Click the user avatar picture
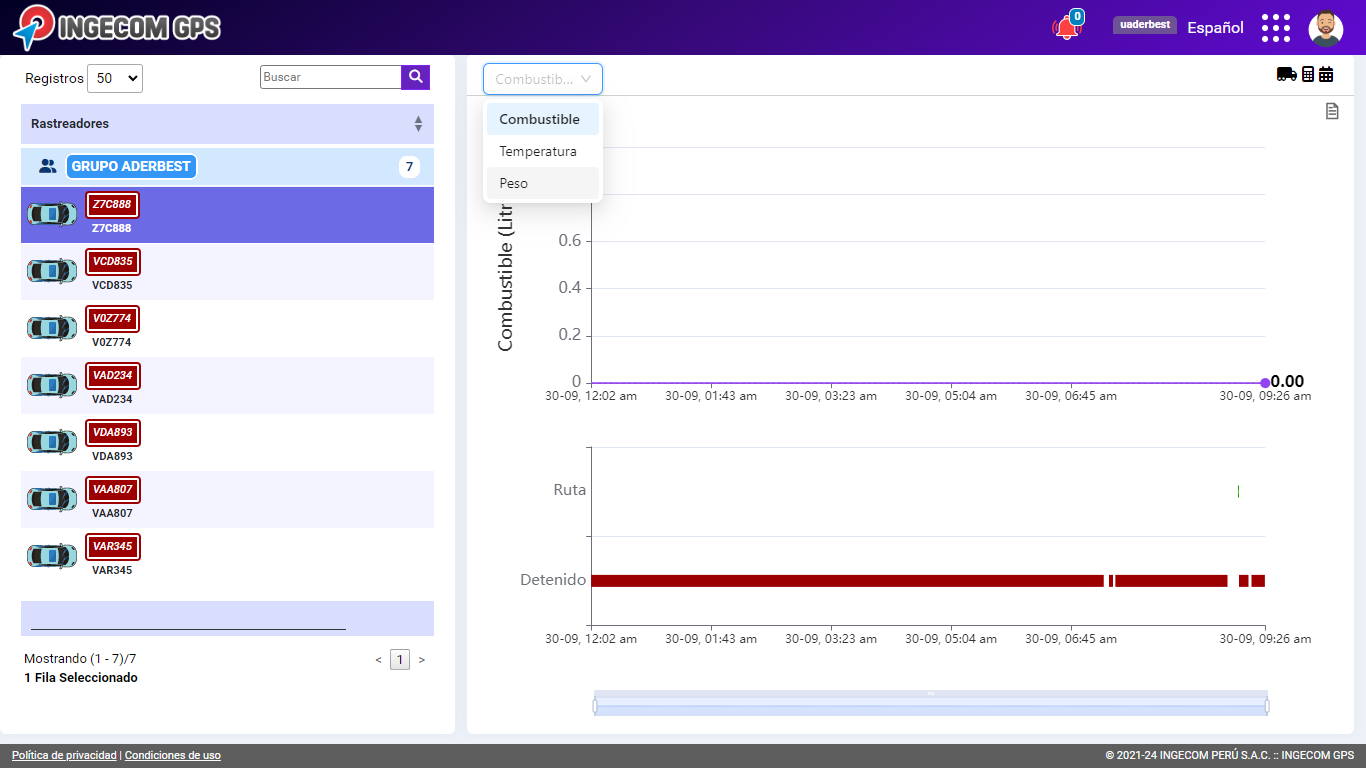This screenshot has height=768, width=1366. [1325, 28]
